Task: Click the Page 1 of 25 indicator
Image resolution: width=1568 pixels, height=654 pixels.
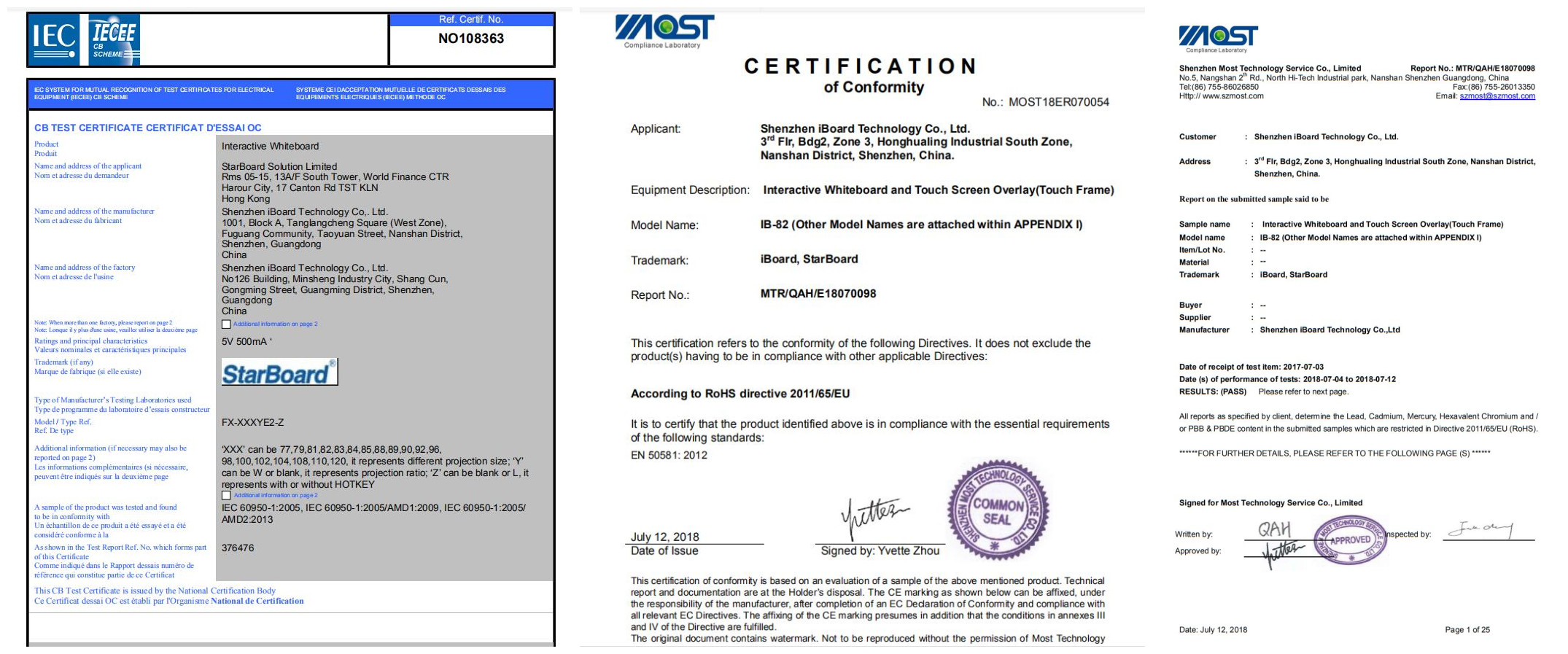Action: click(1467, 630)
